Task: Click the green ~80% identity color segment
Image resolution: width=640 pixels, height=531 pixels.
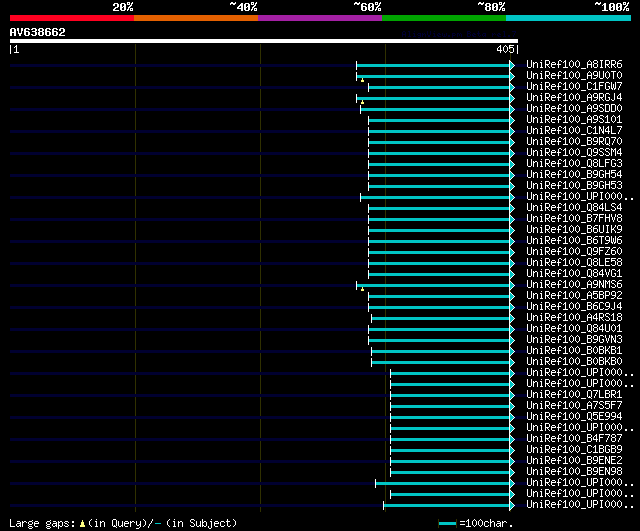Action: pyautogui.click(x=444, y=18)
